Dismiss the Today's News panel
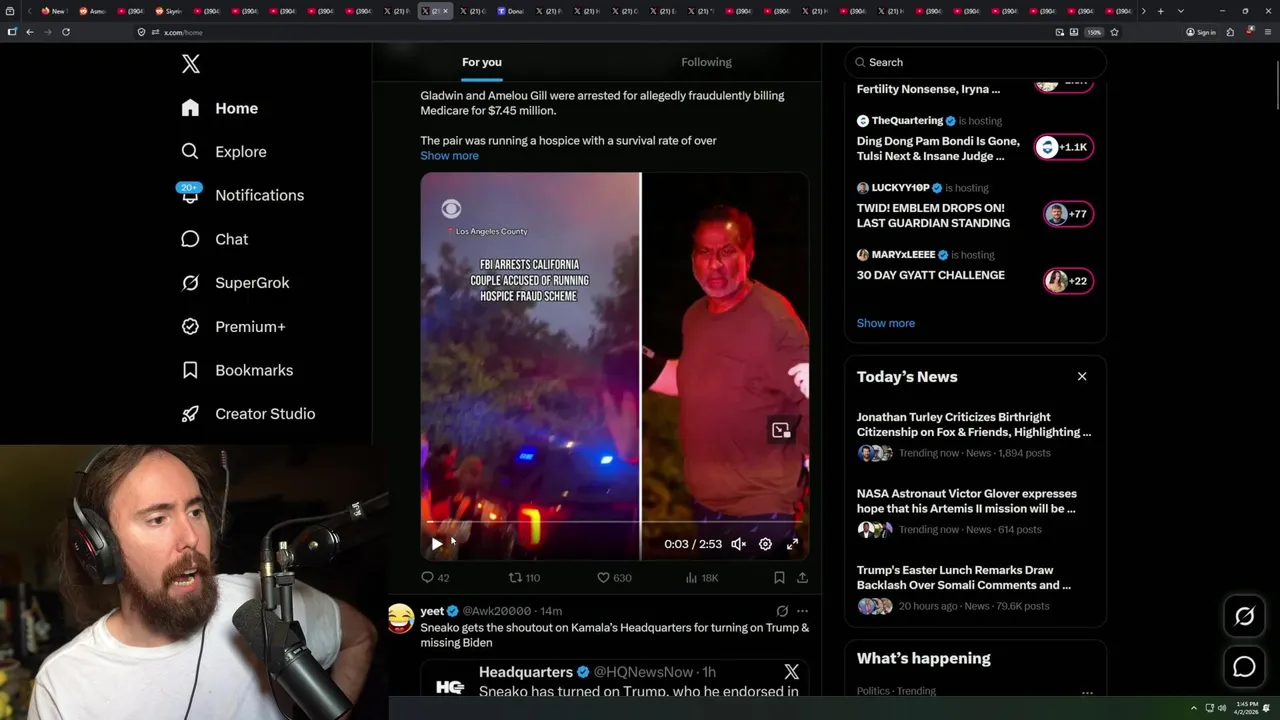Image resolution: width=1280 pixels, height=720 pixels. tap(1082, 376)
